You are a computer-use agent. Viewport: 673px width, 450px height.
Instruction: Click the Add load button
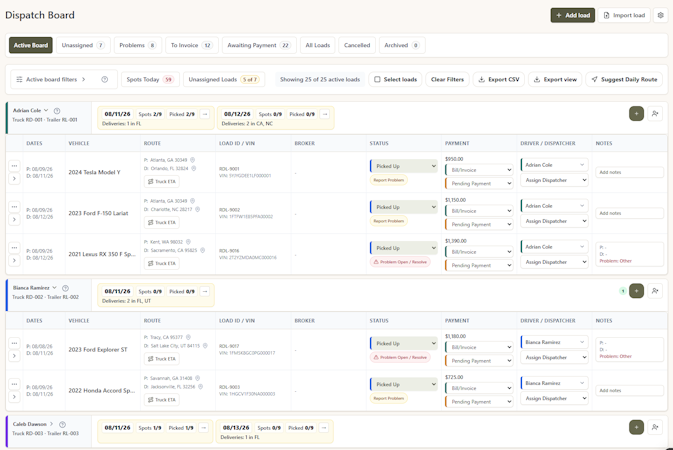tap(573, 15)
